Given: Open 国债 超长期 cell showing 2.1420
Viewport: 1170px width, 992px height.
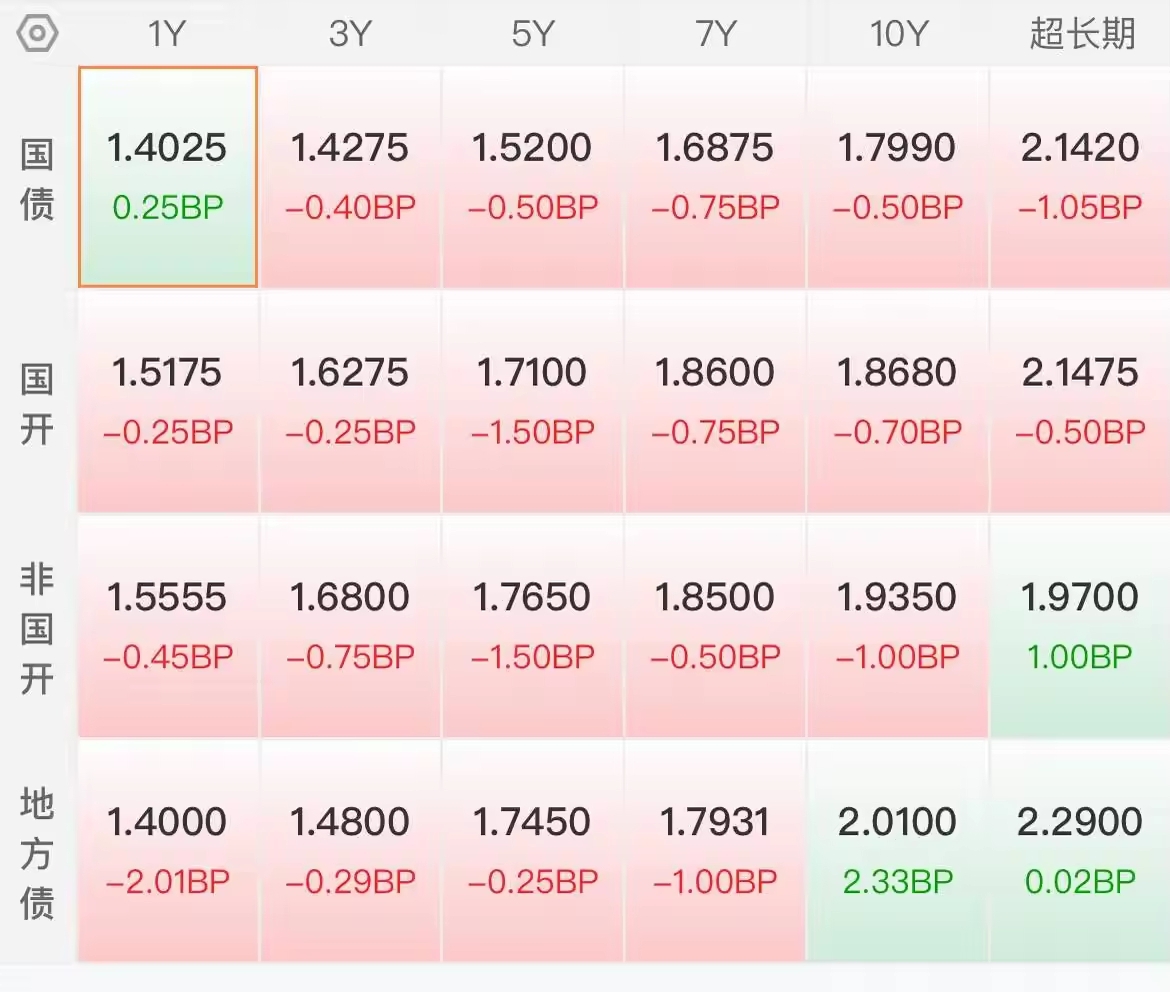Looking at the screenshot, I should pyautogui.click(x=1080, y=177).
